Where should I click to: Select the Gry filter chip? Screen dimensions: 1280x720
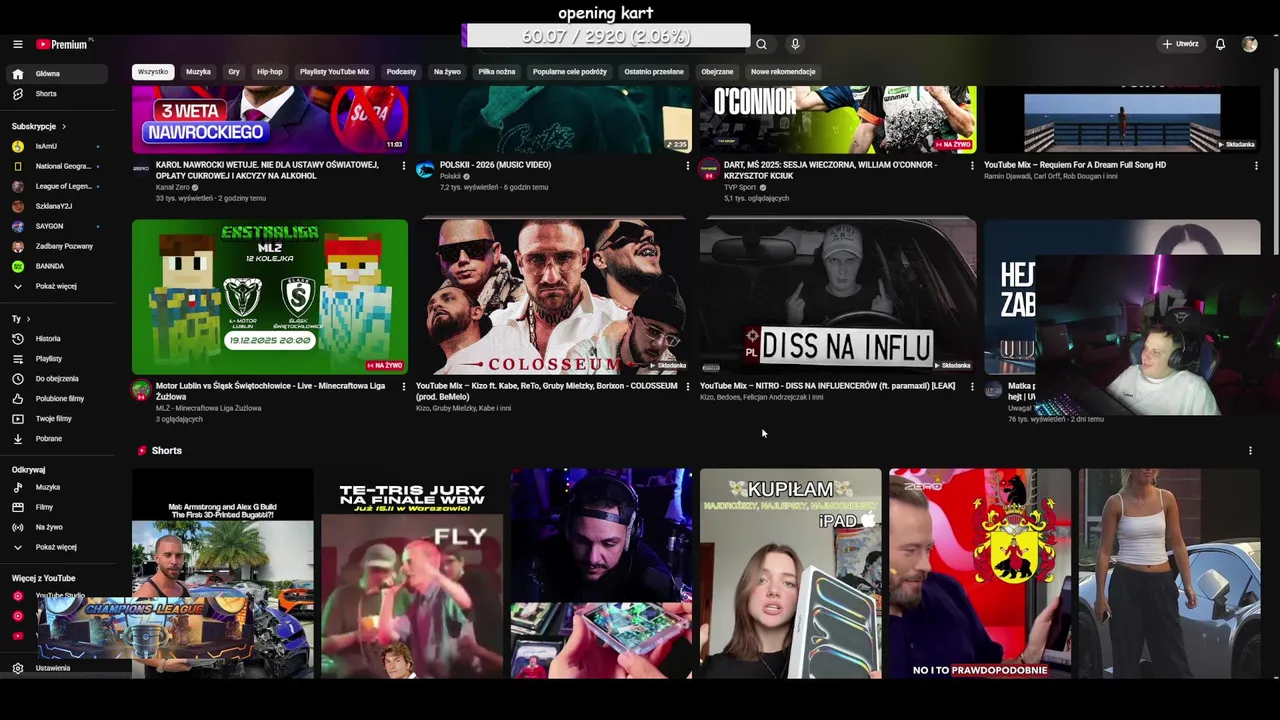pyautogui.click(x=234, y=72)
